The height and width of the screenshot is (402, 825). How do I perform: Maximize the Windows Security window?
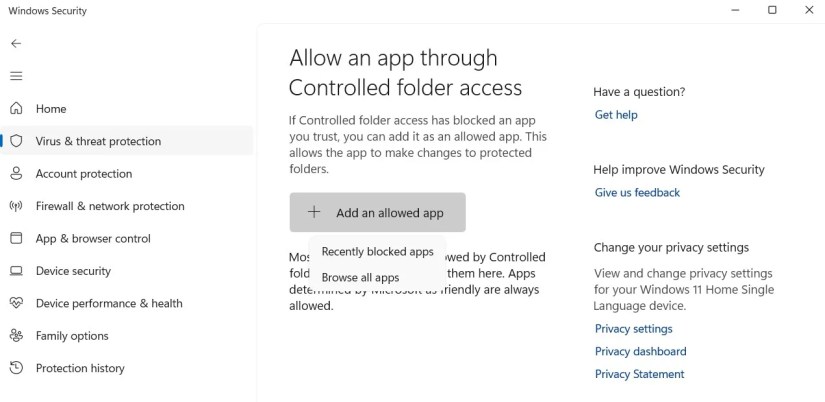pyautogui.click(x=772, y=10)
